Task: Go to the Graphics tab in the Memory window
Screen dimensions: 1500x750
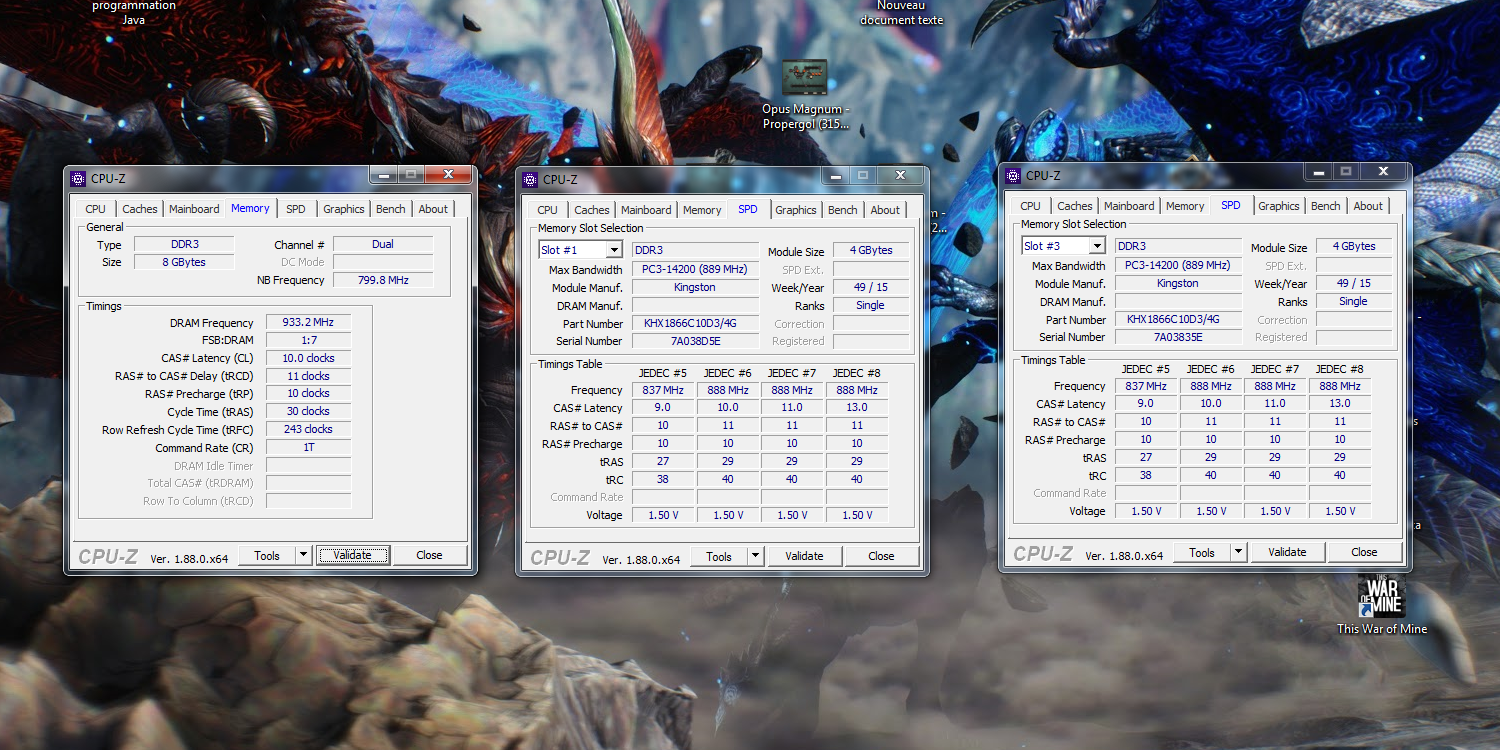Action: coord(344,209)
